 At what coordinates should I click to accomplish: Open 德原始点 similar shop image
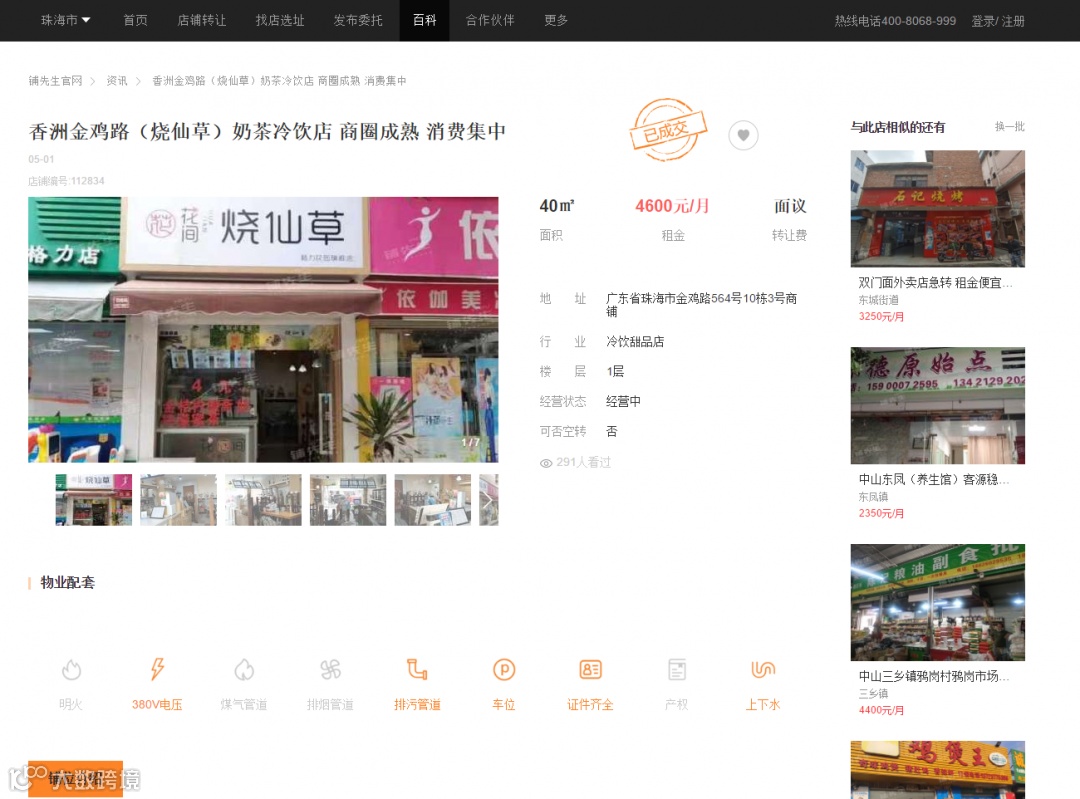(x=937, y=406)
